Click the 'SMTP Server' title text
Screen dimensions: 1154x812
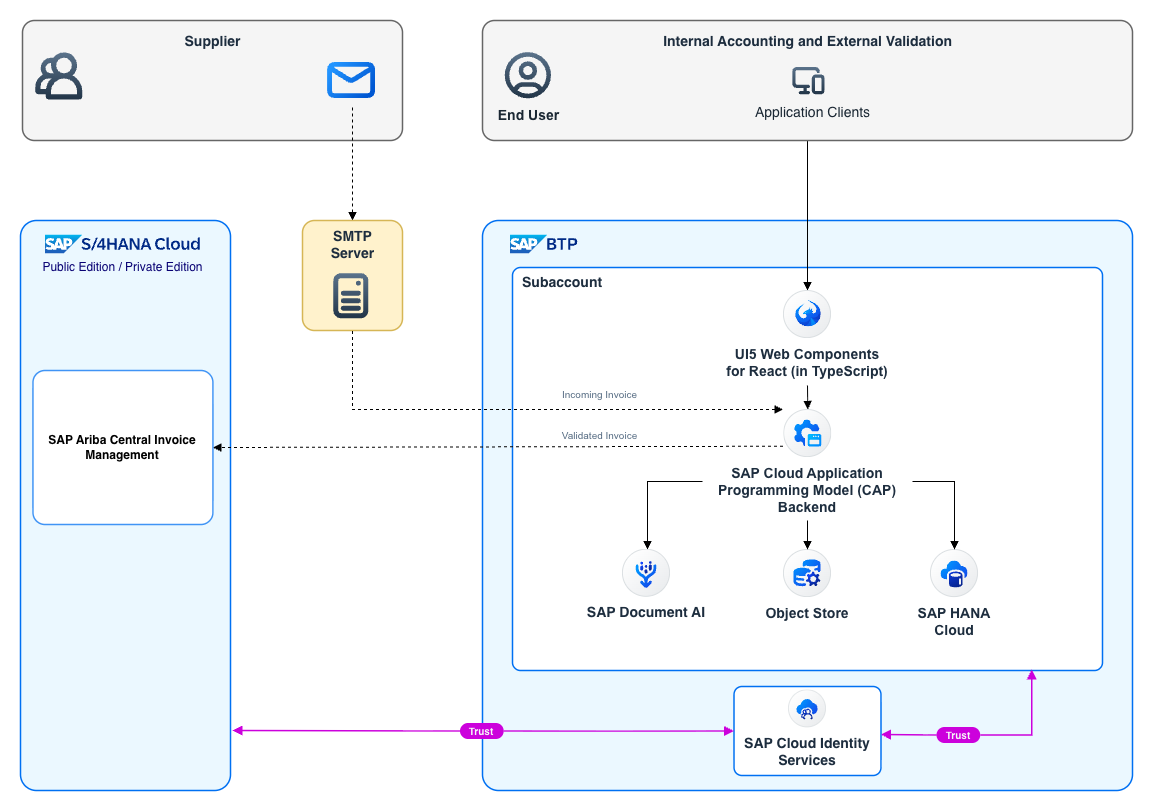[x=353, y=244]
